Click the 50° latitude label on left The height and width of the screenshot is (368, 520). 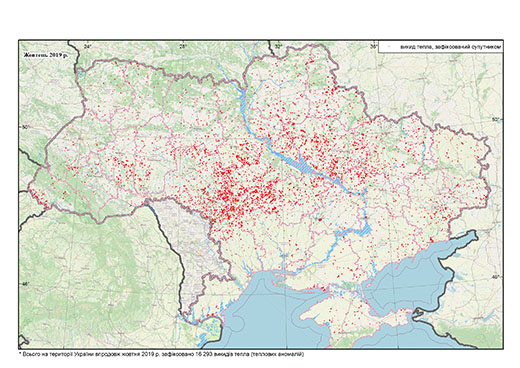(25, 127)
